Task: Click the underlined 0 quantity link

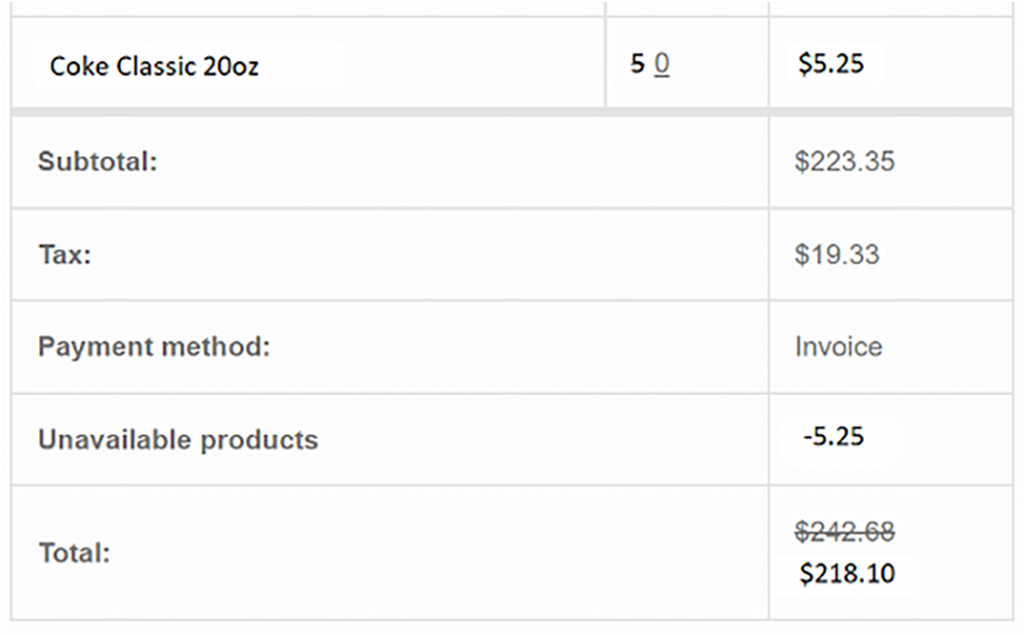Action: (662, 64)
